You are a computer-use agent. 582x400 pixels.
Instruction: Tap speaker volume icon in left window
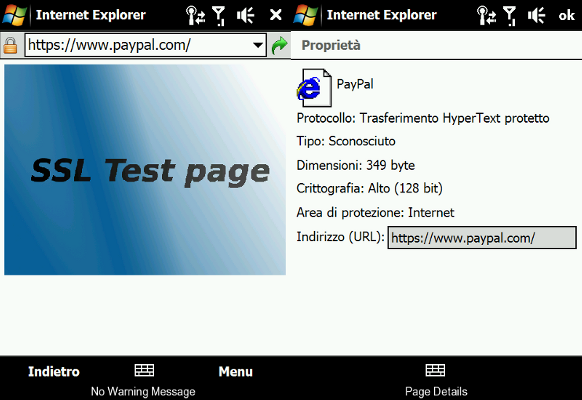coord(245,16)
